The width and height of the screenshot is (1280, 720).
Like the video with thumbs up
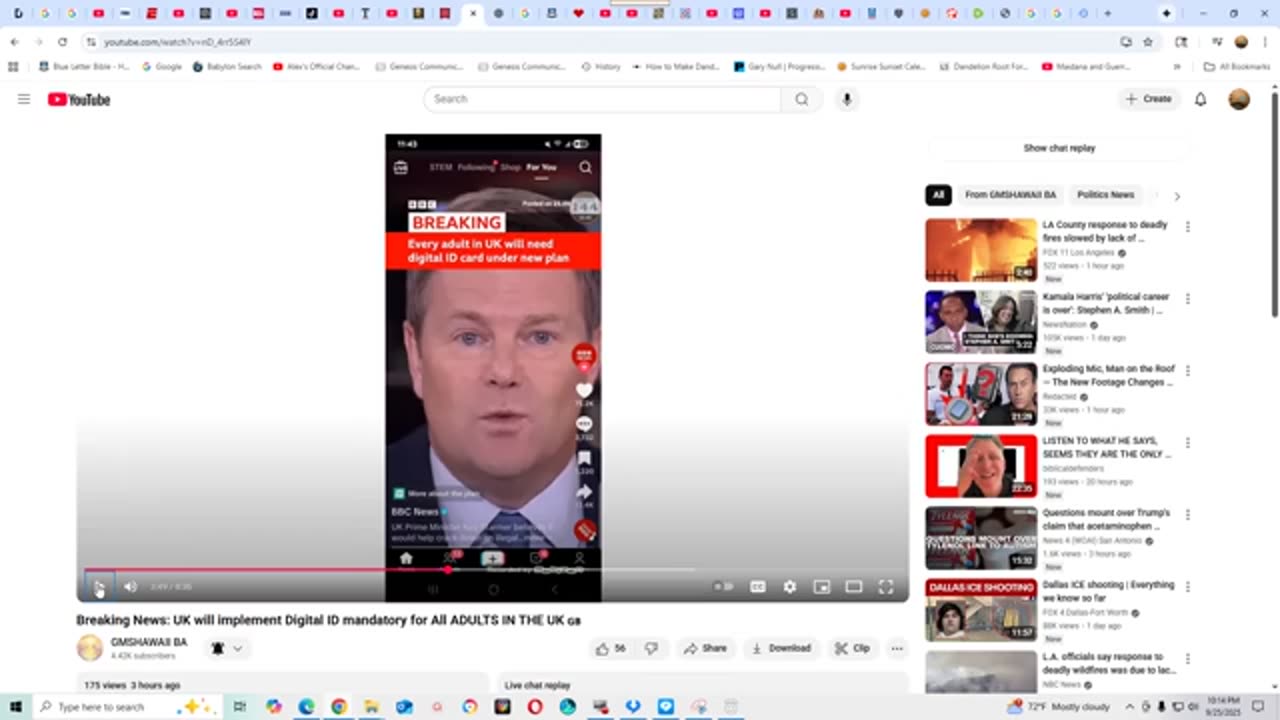610,648
